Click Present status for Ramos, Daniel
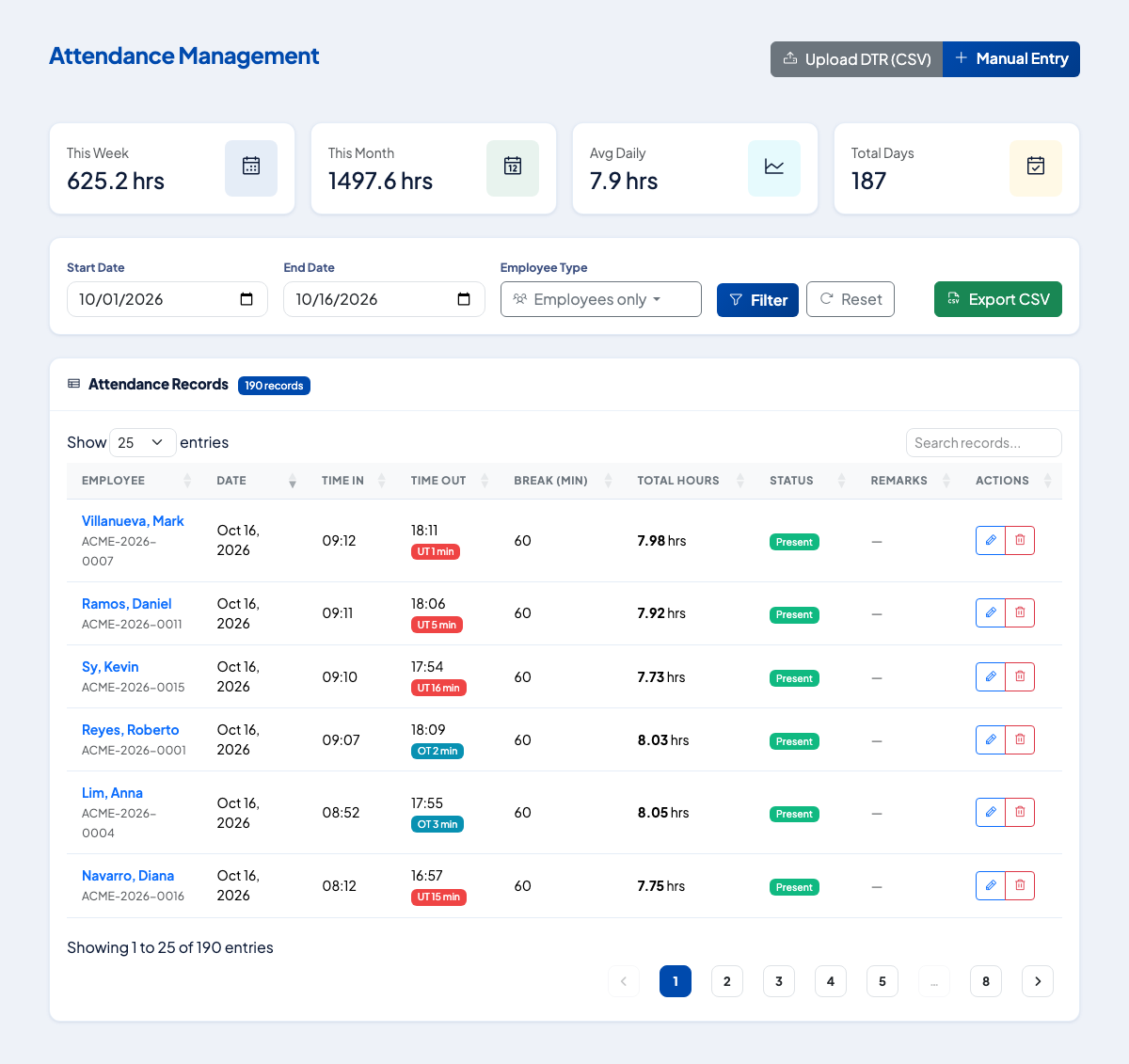Image resolution: width=1129 pixels, height=1064 pixels. pyautogui.click(x=794, y=615)
